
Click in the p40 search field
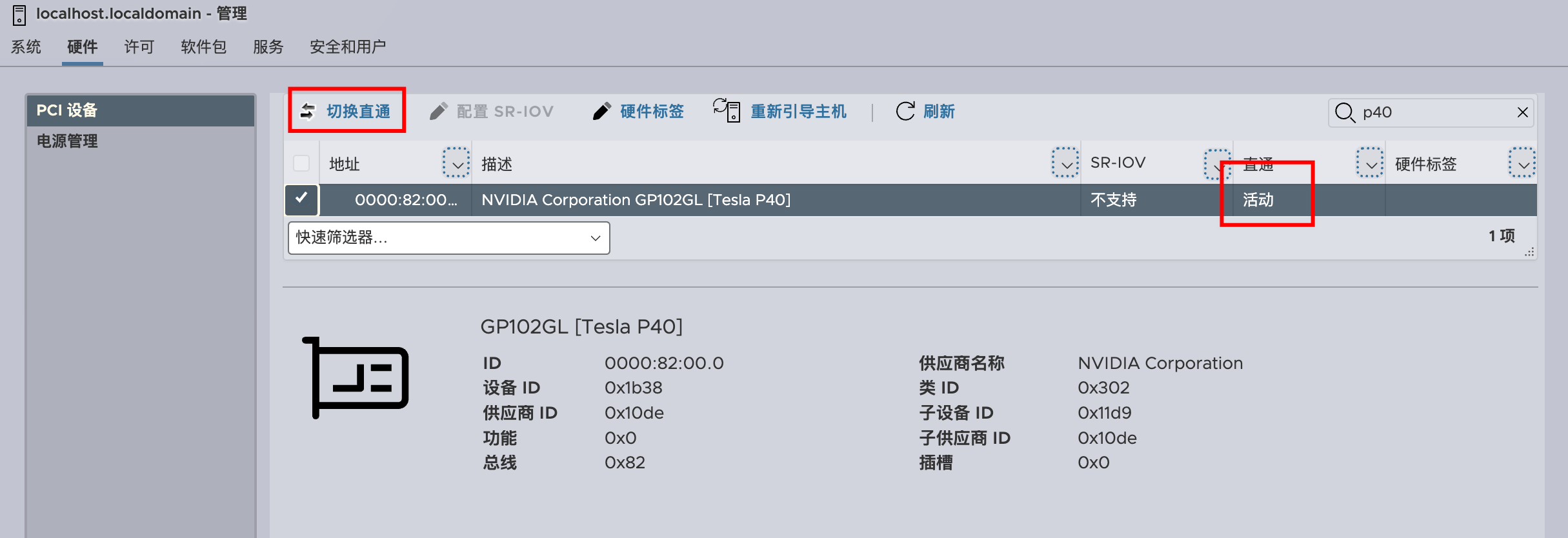point(1432,112)
